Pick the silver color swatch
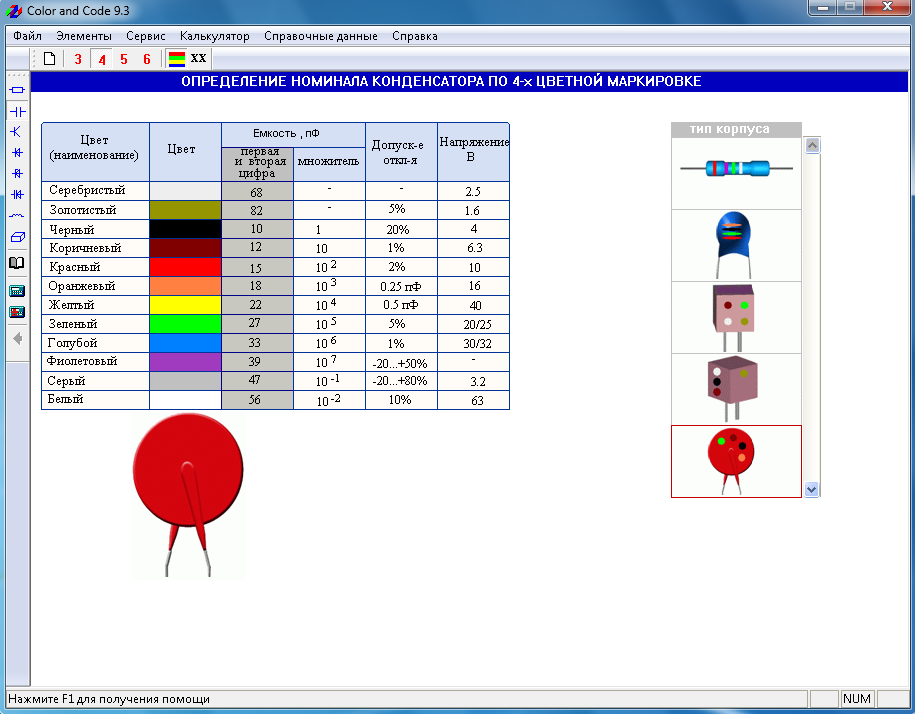Image resolution: width=915 pixels, height=714 pixels. pyautogui.click(x=185, y=191)
